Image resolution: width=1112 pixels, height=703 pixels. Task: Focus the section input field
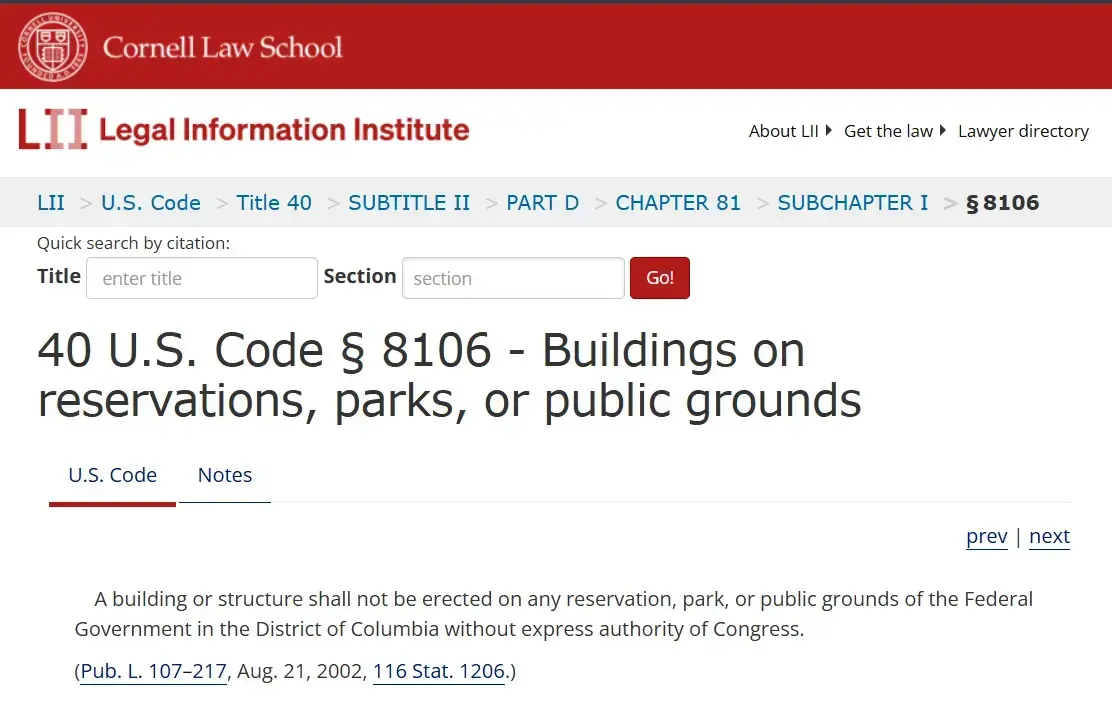coord(513,278)
